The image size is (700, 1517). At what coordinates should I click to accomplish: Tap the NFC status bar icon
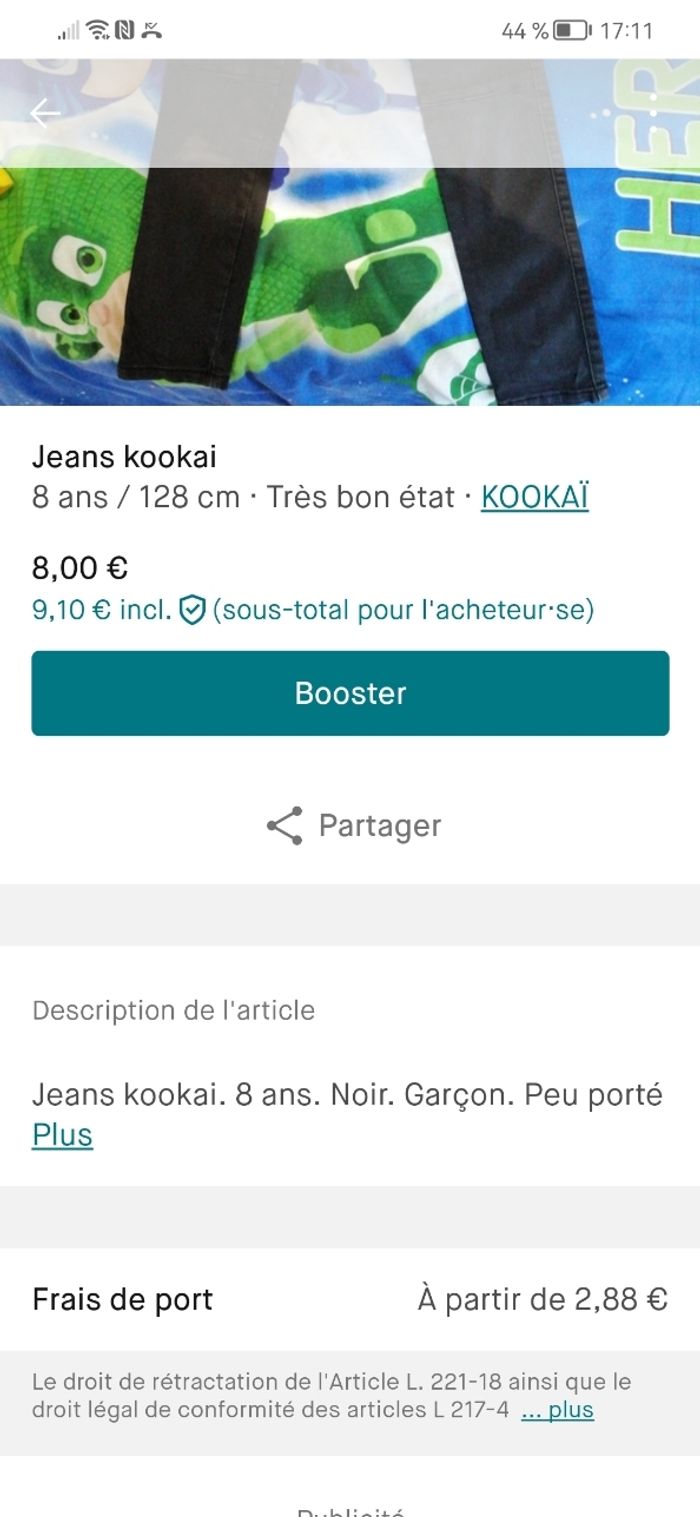(x=125, y=30)
